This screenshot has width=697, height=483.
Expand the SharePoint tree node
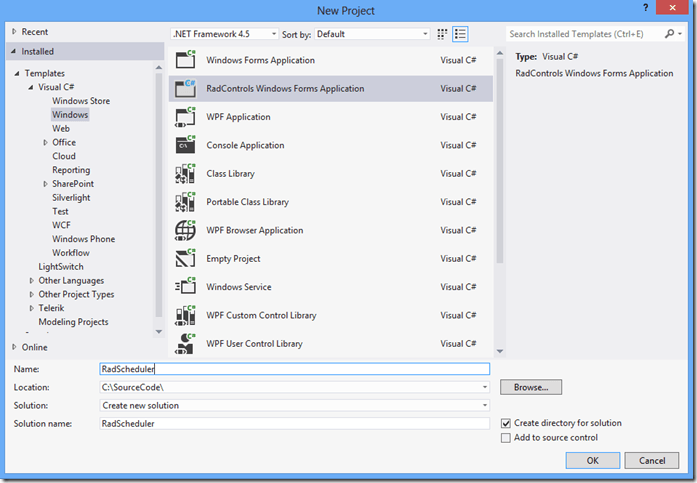click(45, 184)
